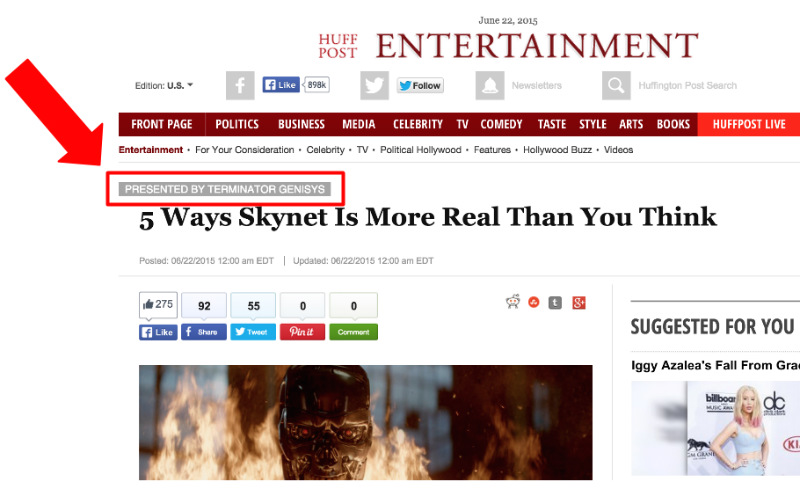
Task: Open Political Hollywood link
Action: tap(420, 149)
